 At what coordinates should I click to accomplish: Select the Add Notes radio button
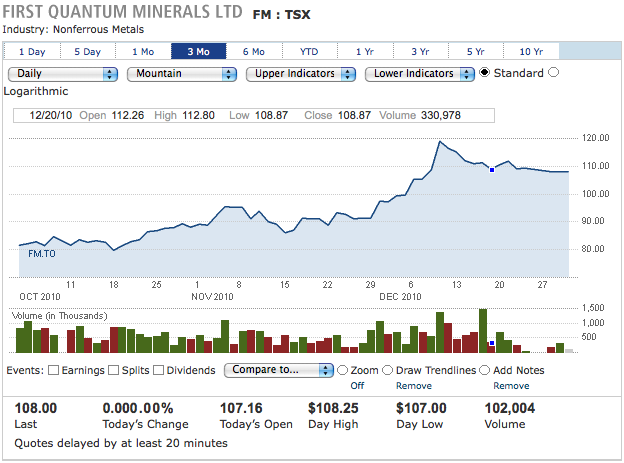click(484, 370)
